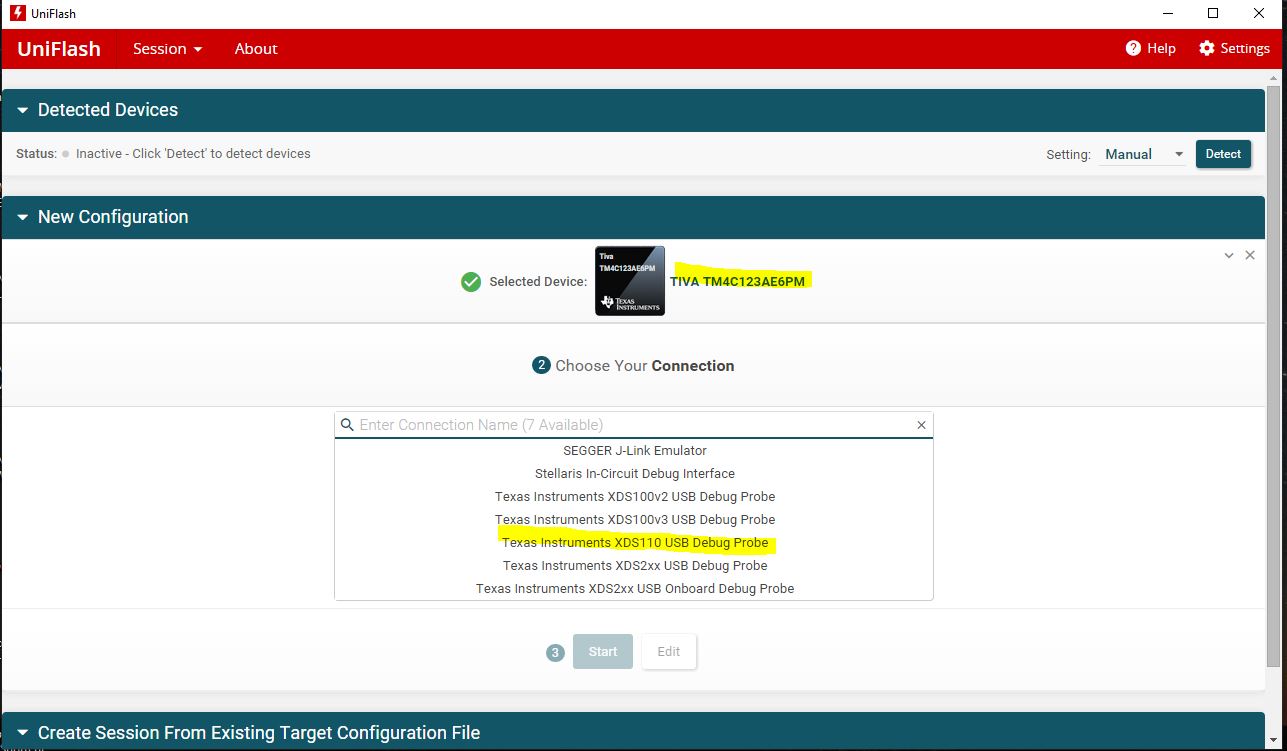Click the UniFlash home title
This screenshot has width=1287, height=751.
(59, 49)
